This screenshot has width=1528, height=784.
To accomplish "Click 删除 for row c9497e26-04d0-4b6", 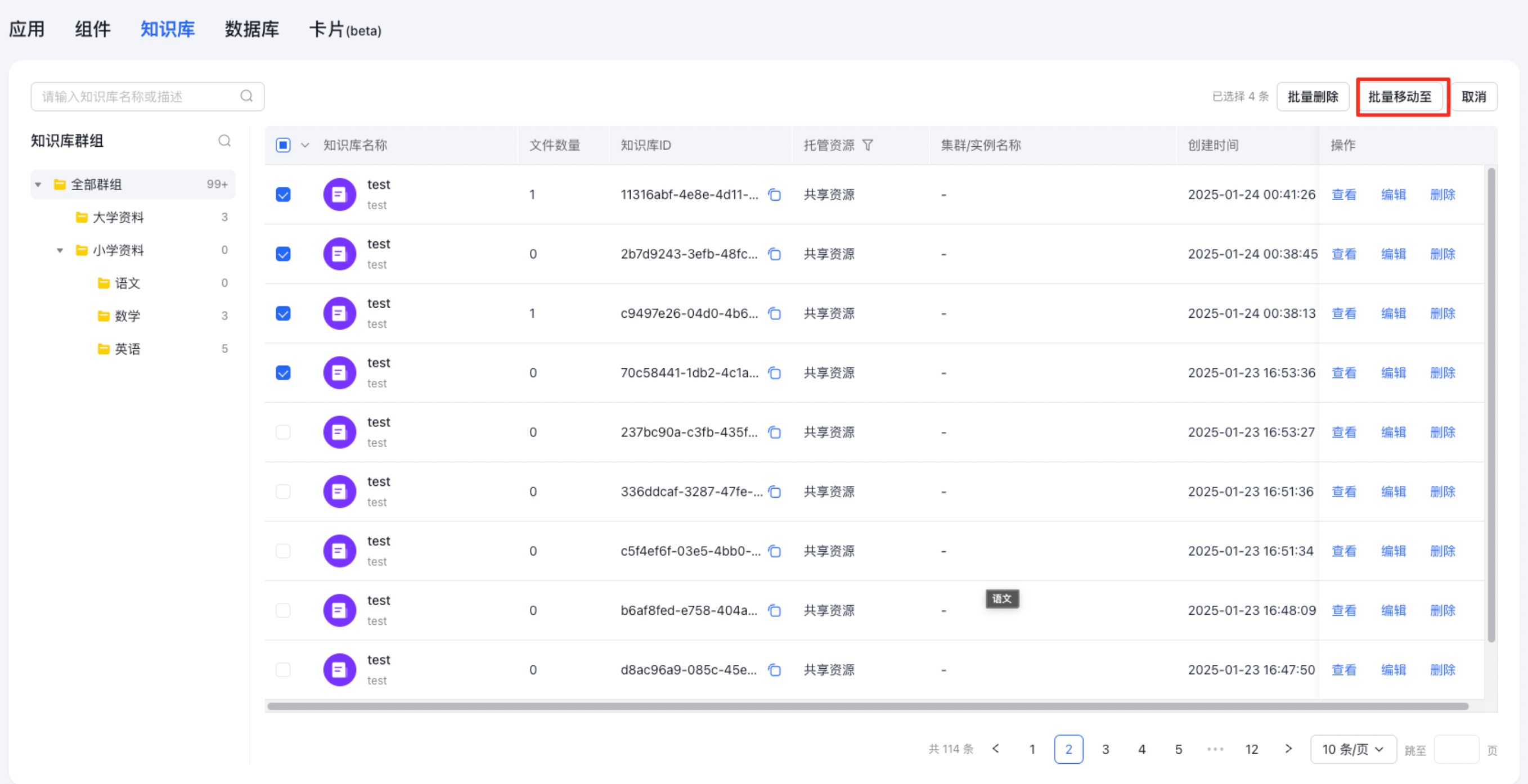I will point(1442,313).
